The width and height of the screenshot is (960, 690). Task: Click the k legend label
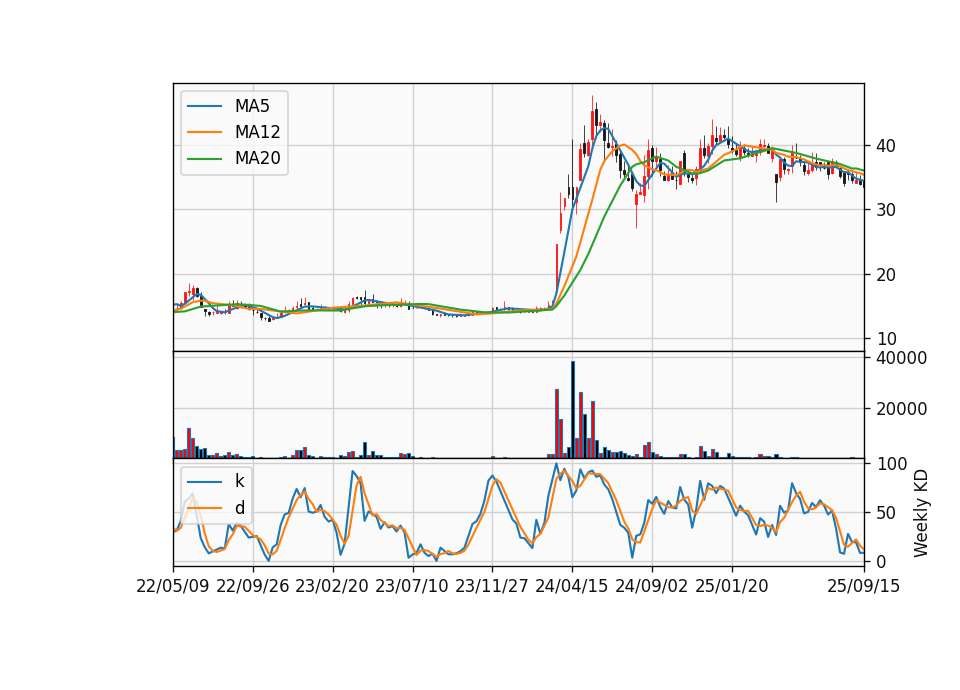(x=239, y=481)
